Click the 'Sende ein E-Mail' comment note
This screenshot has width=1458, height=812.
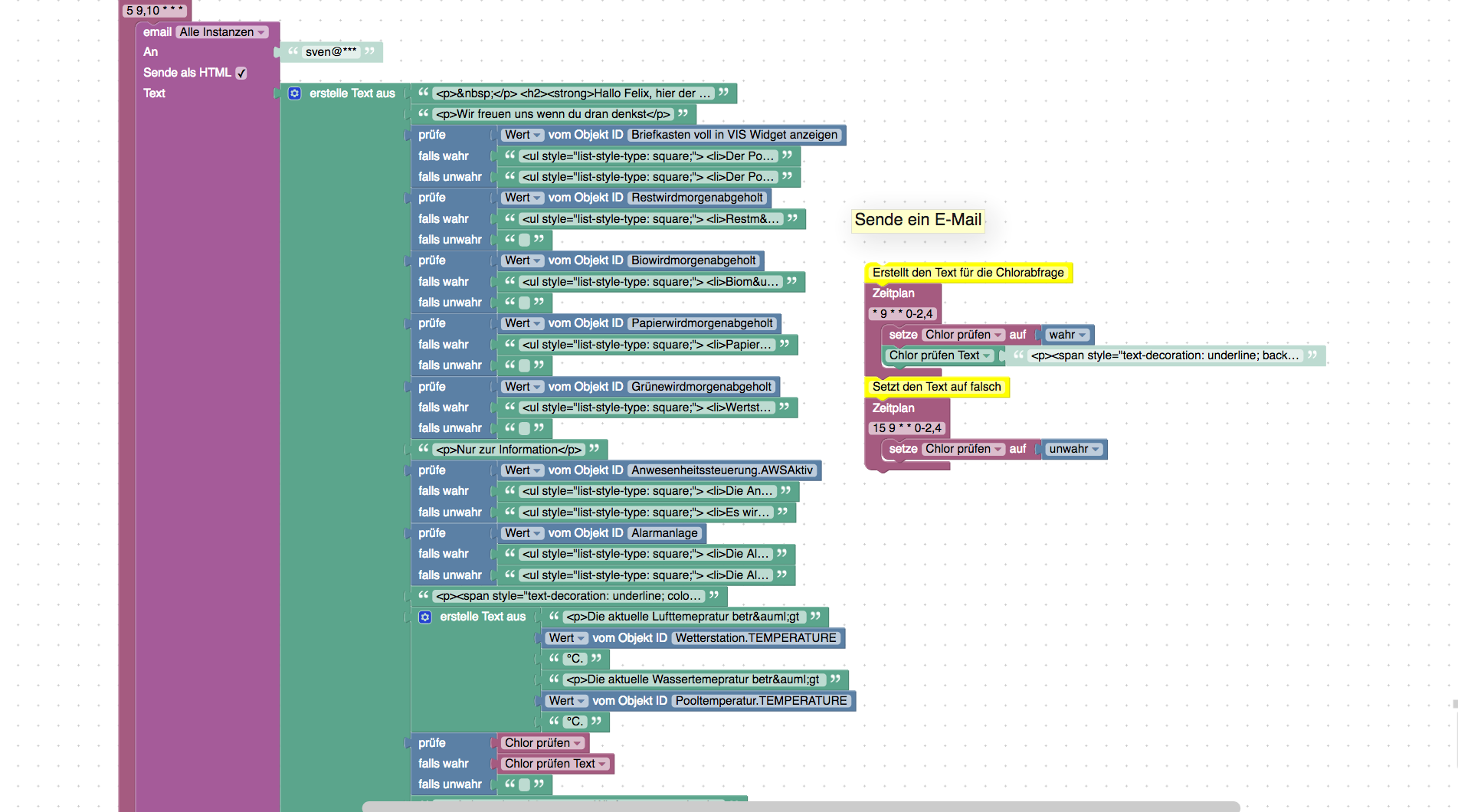(918, 220)
